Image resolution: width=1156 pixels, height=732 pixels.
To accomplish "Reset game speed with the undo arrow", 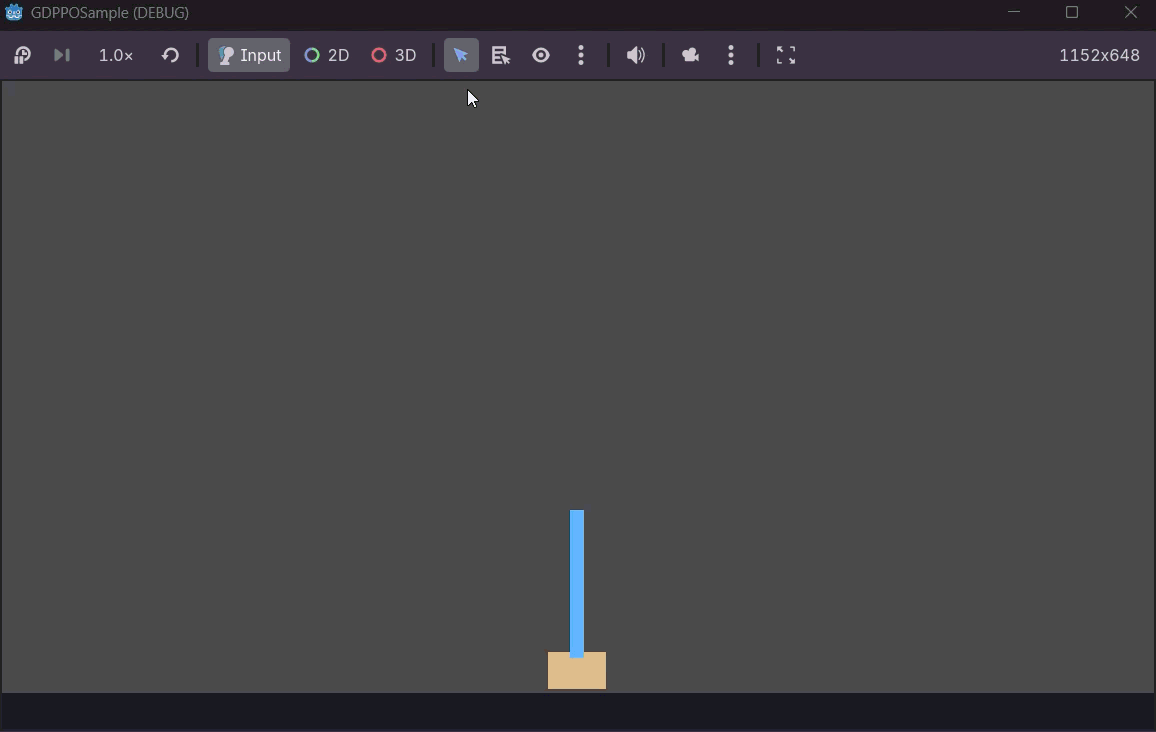I will pos(170,55).
